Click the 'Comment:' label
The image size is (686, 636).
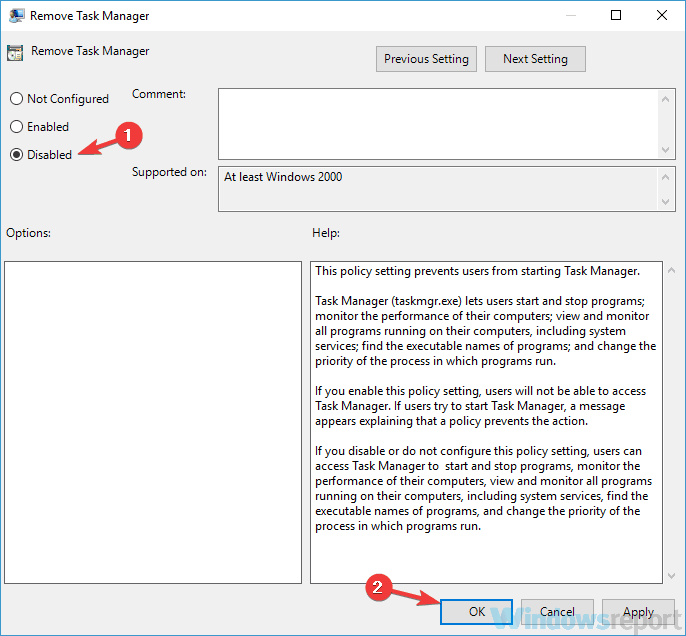pos(159,94)
